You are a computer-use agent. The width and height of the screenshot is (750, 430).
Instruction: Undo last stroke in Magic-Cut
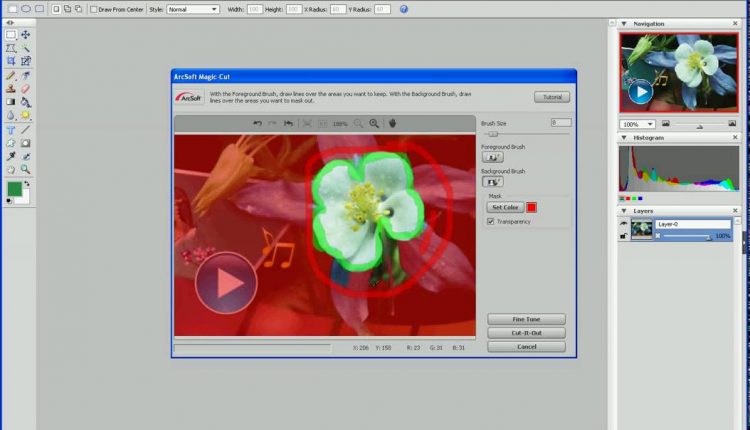[x=257, y=123]
